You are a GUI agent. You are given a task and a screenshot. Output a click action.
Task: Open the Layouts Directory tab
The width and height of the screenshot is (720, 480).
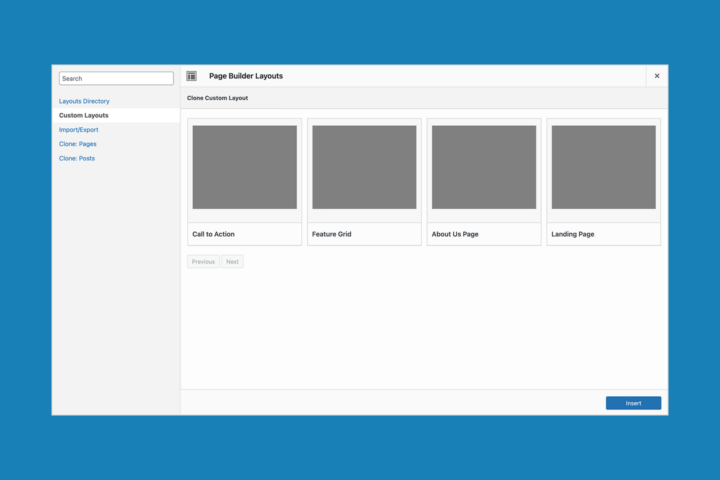(x=84, y=101)
